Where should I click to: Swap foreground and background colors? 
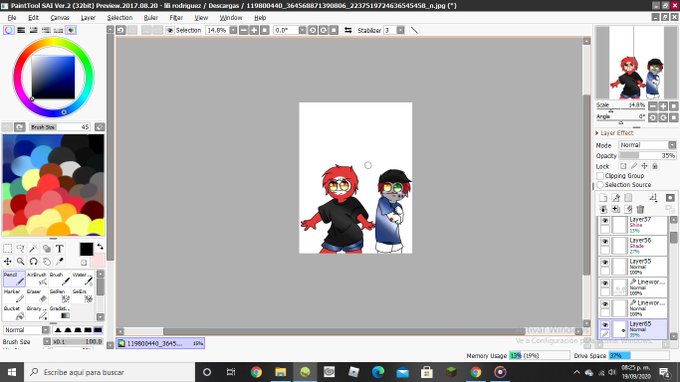[100, 247]
